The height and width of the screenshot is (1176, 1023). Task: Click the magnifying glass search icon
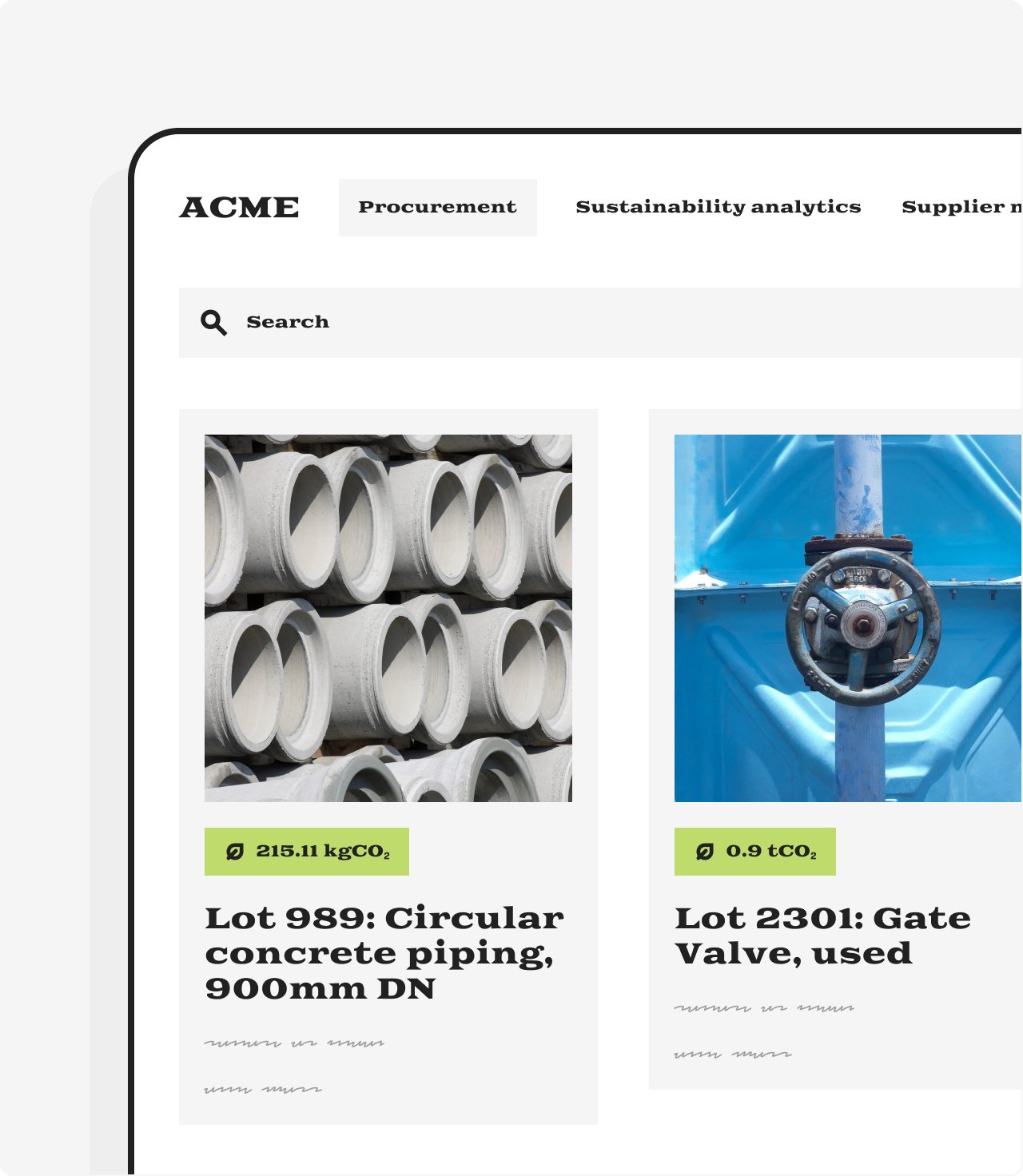(x=213, y=323)
